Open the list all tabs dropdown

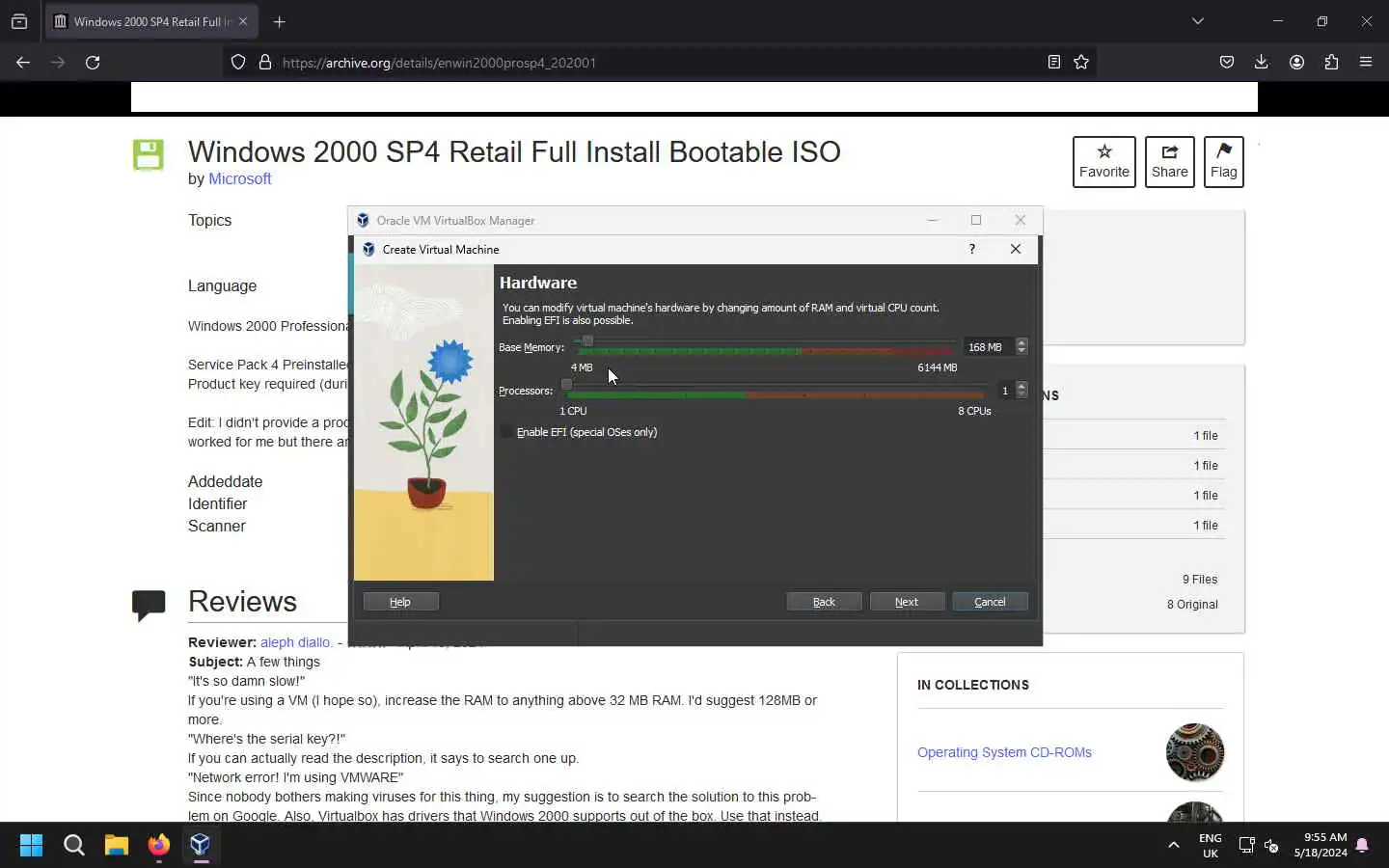(1198, 21)
